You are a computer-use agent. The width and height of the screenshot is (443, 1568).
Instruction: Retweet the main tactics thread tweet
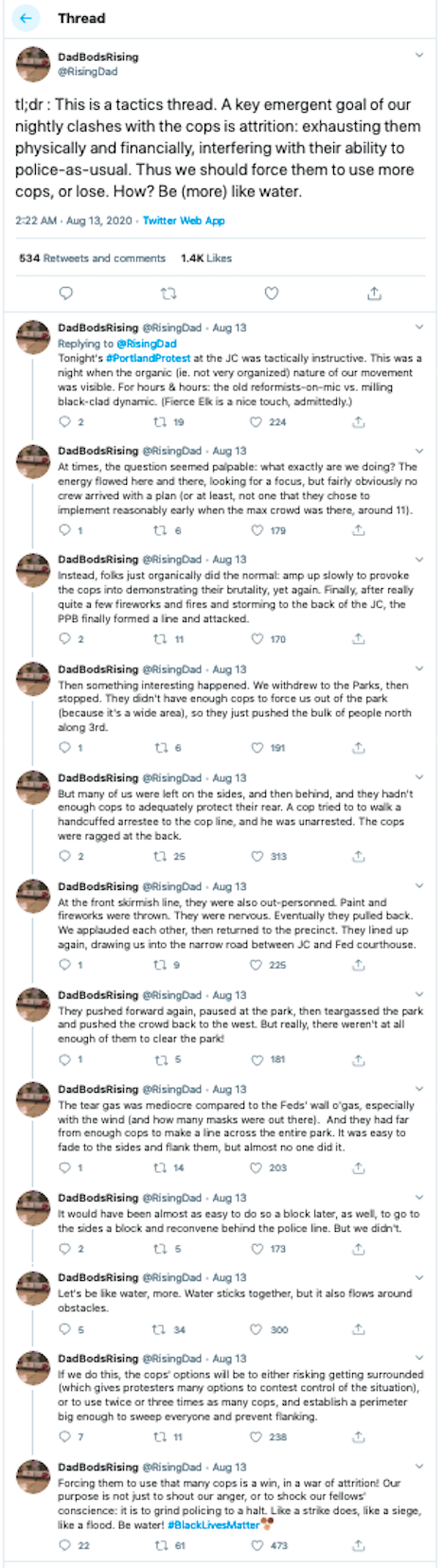coord(168,294)
